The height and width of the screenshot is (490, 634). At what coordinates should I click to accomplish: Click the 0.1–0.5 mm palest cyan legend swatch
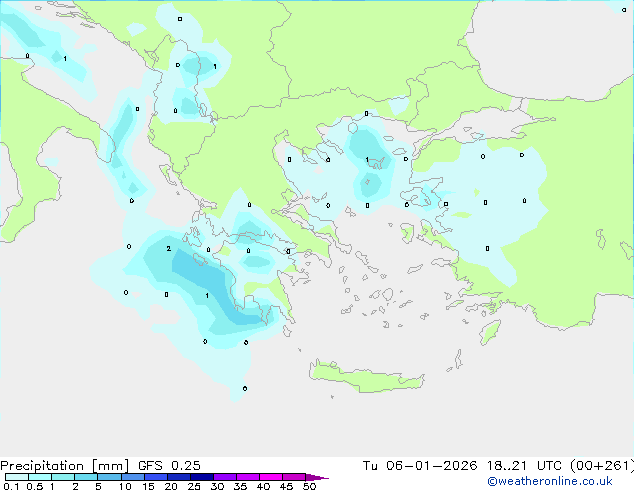[17, 477]
